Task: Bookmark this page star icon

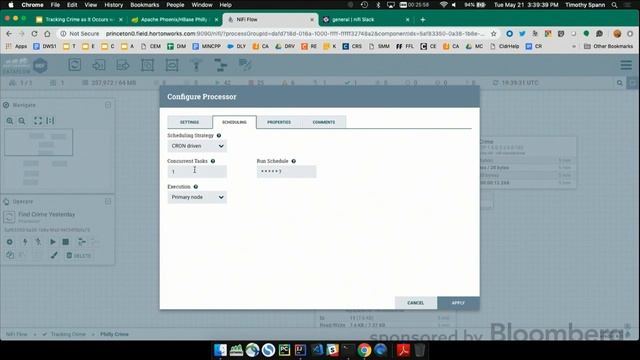Action: pyautogui.click(x=493, y=34)
